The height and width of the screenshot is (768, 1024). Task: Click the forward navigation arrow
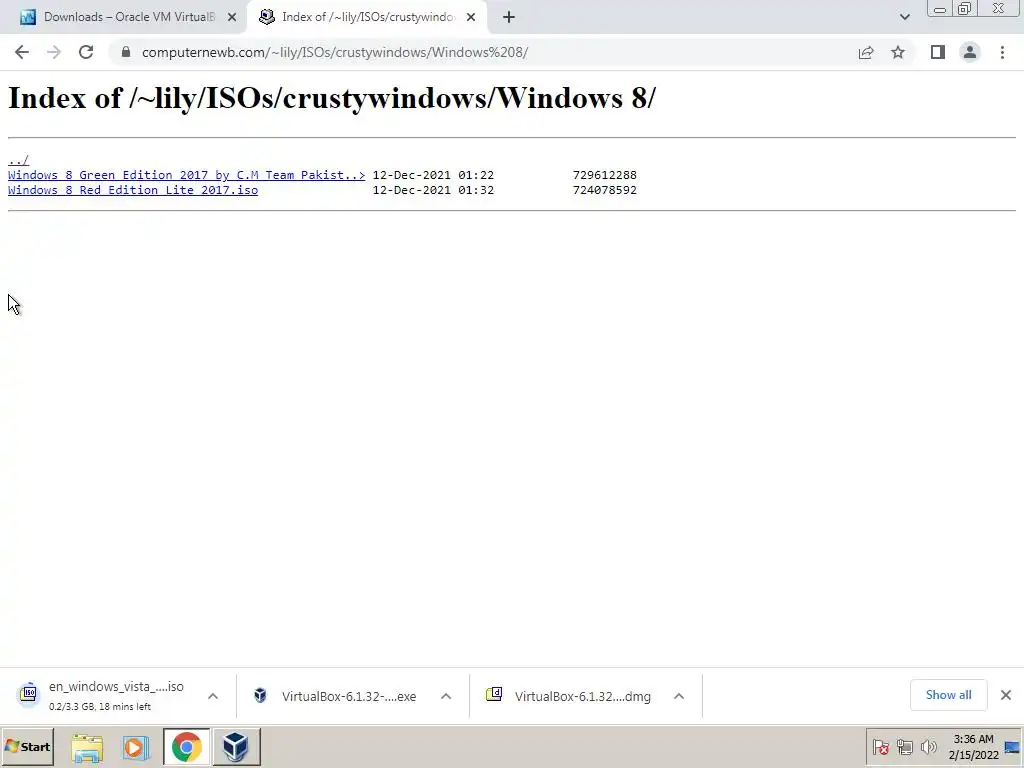pos(54,52)
